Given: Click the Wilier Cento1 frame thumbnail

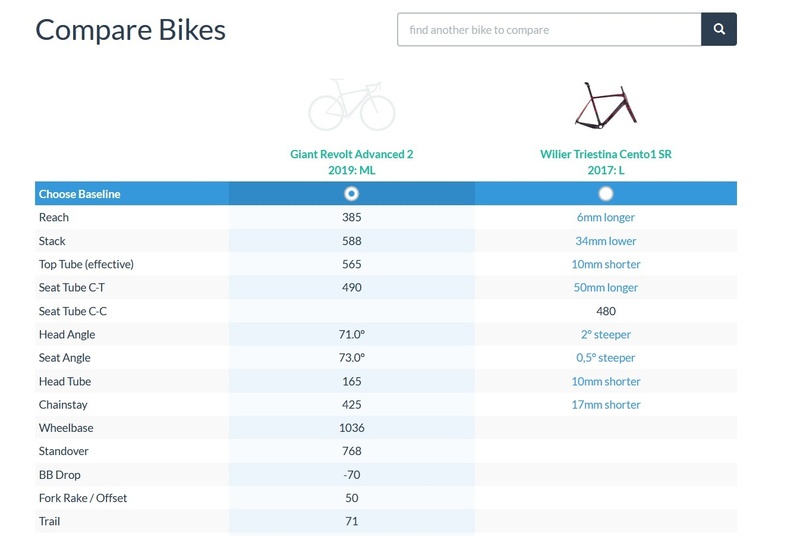Looking at the screenshot, I should pos(606,106).
